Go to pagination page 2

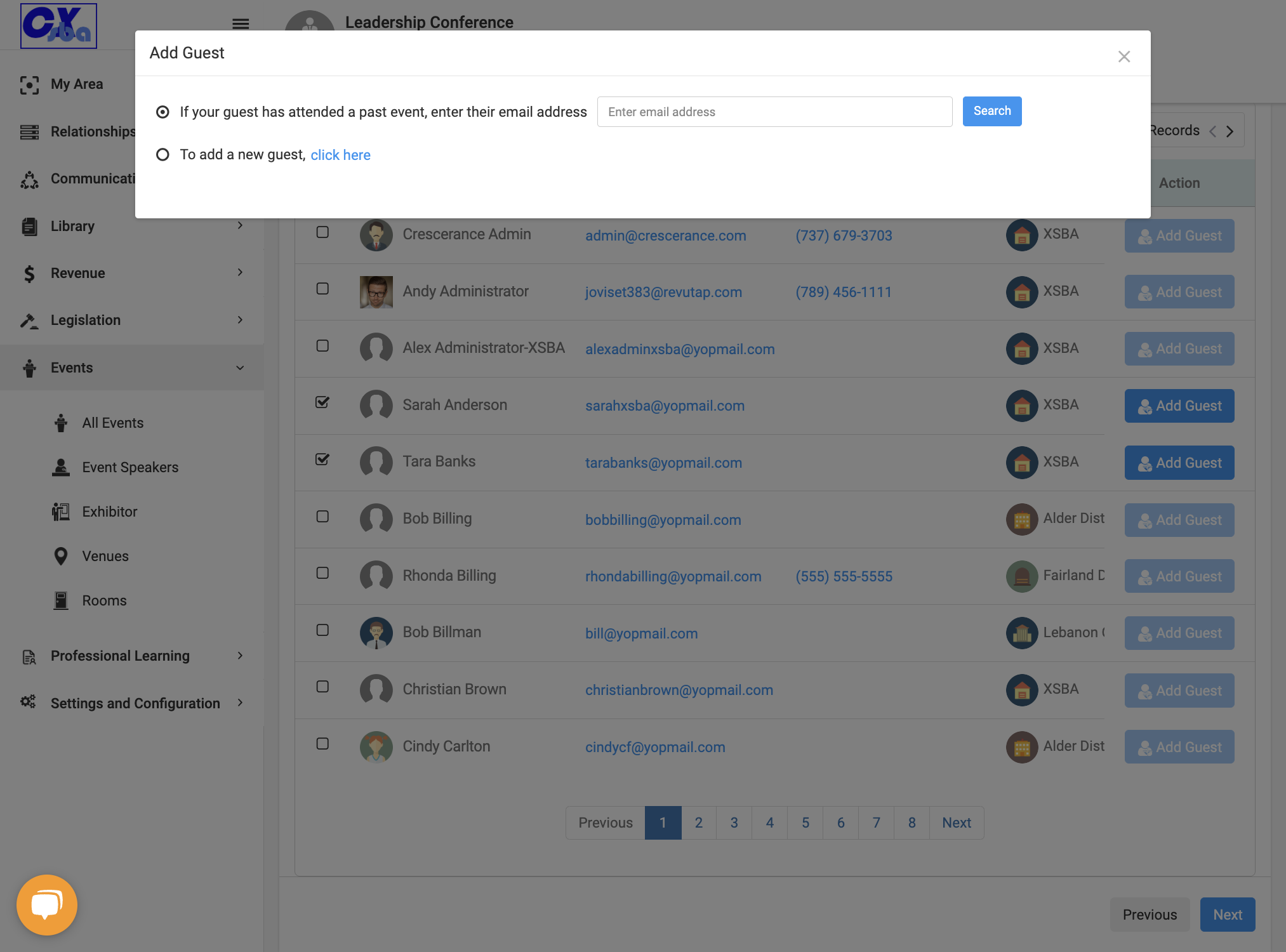pos(699,823)
